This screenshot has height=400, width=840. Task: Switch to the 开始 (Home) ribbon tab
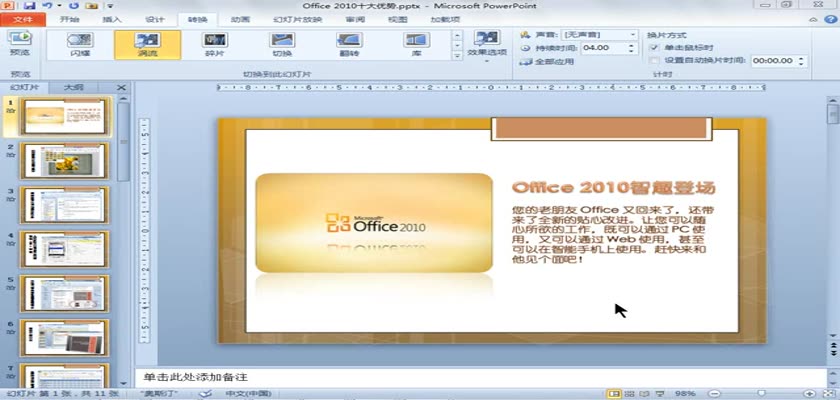pyautogui.click(x=69, y=20)
